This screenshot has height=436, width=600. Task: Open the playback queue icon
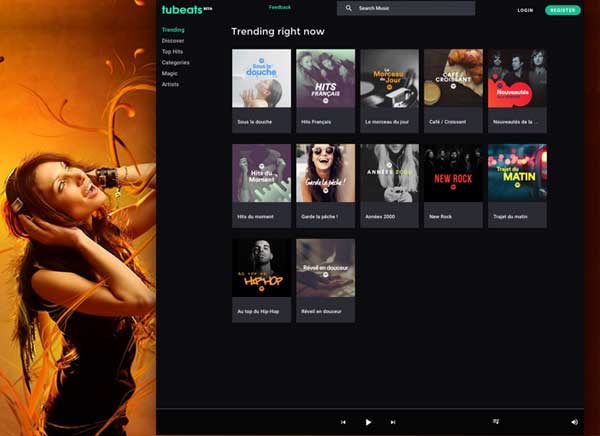(x=496, y=422)
